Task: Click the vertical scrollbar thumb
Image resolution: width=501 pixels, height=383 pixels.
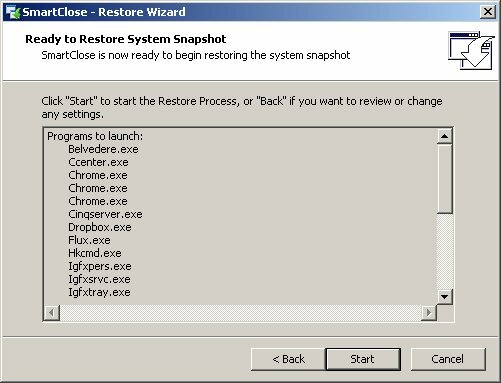Action: click(444, 179)
